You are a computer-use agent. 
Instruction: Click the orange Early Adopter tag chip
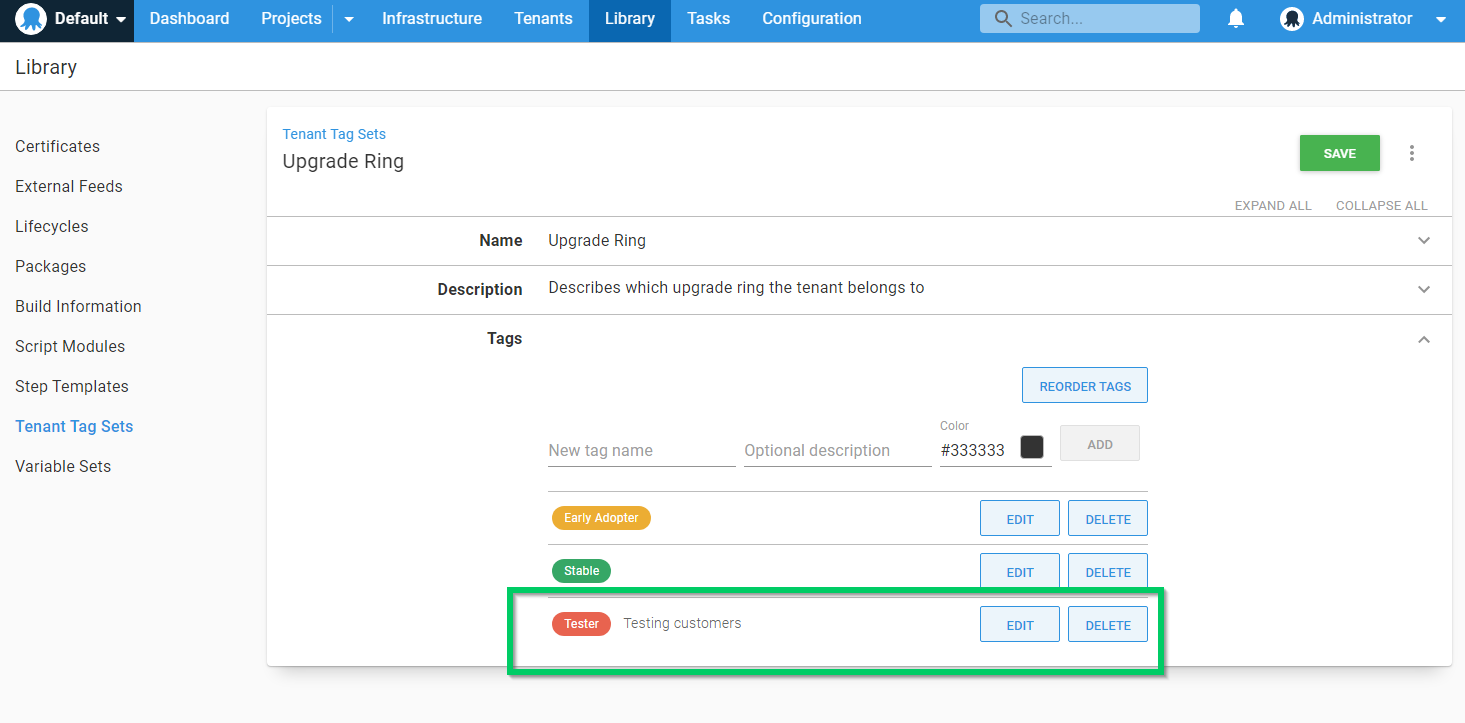coord(601,518)
